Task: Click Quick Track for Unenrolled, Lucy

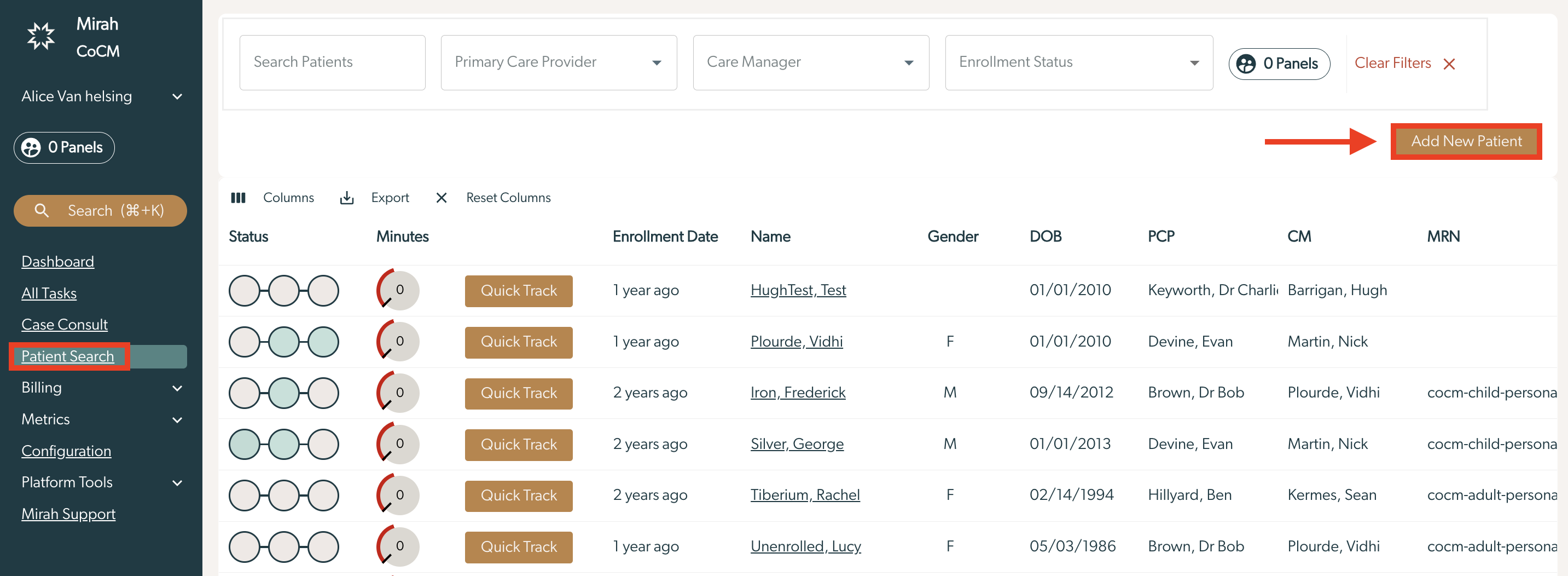Action: point(519,547)
